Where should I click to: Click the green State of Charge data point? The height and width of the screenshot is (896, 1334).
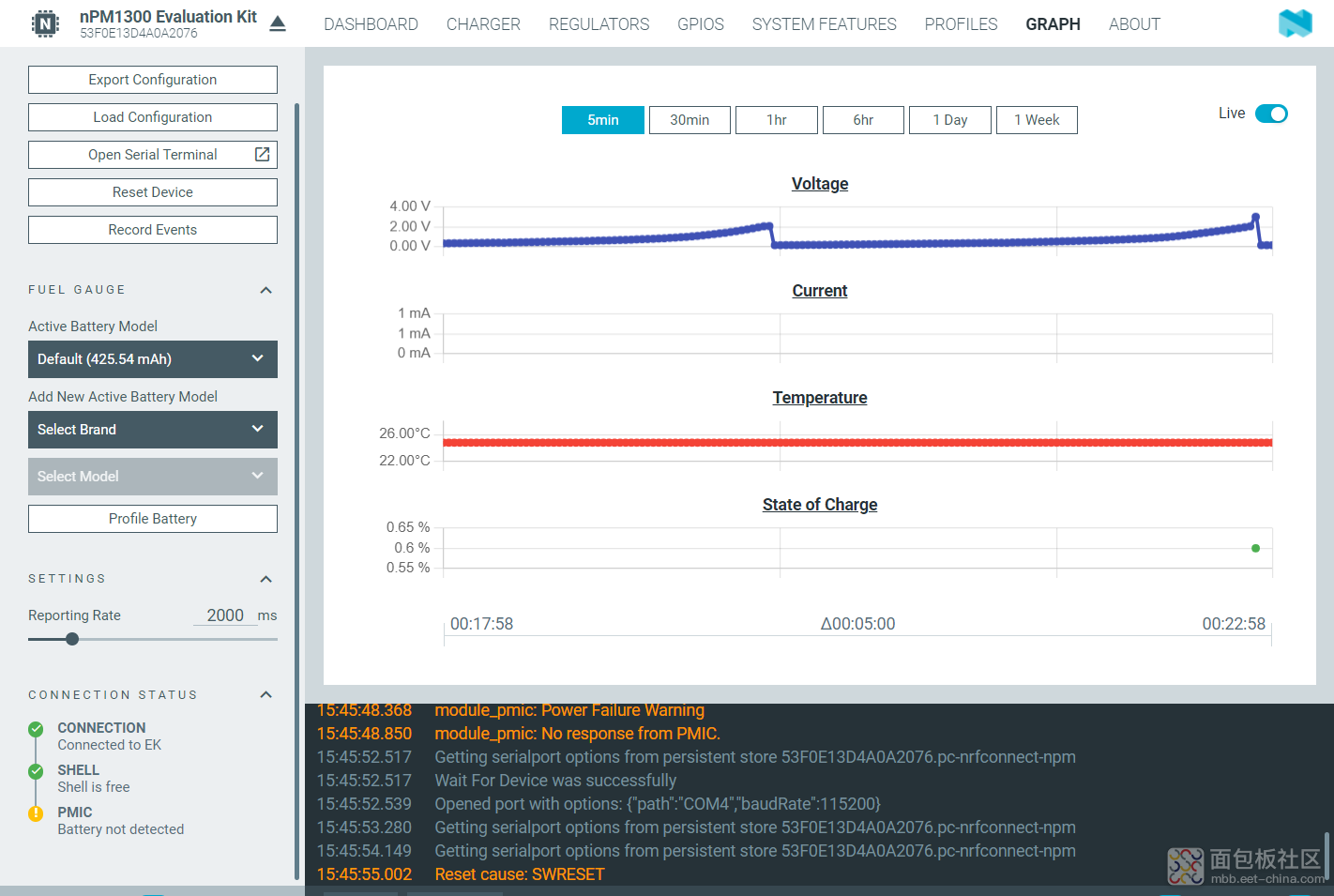[1255, 548]
